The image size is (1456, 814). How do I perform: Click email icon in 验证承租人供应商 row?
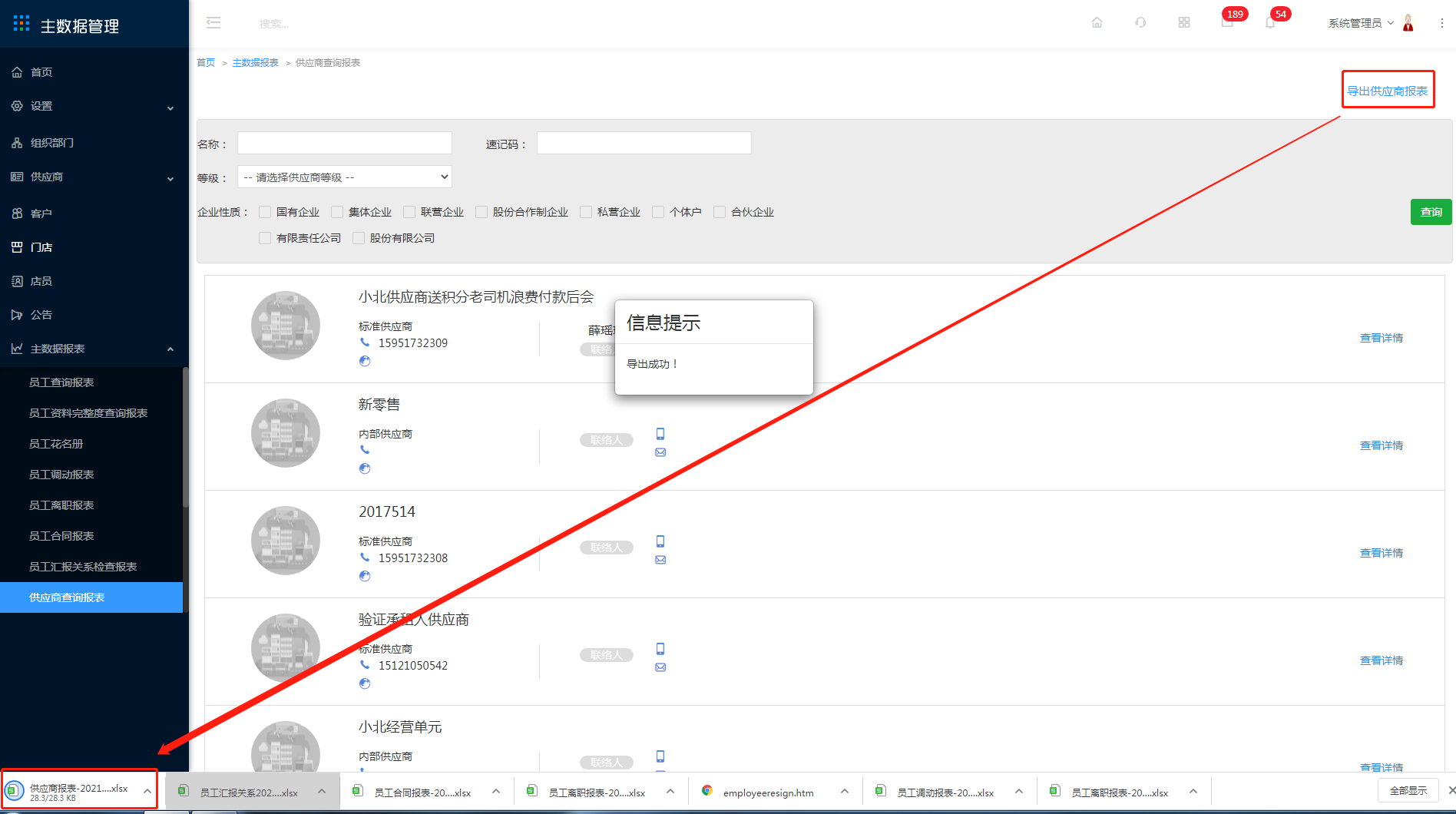660,667
